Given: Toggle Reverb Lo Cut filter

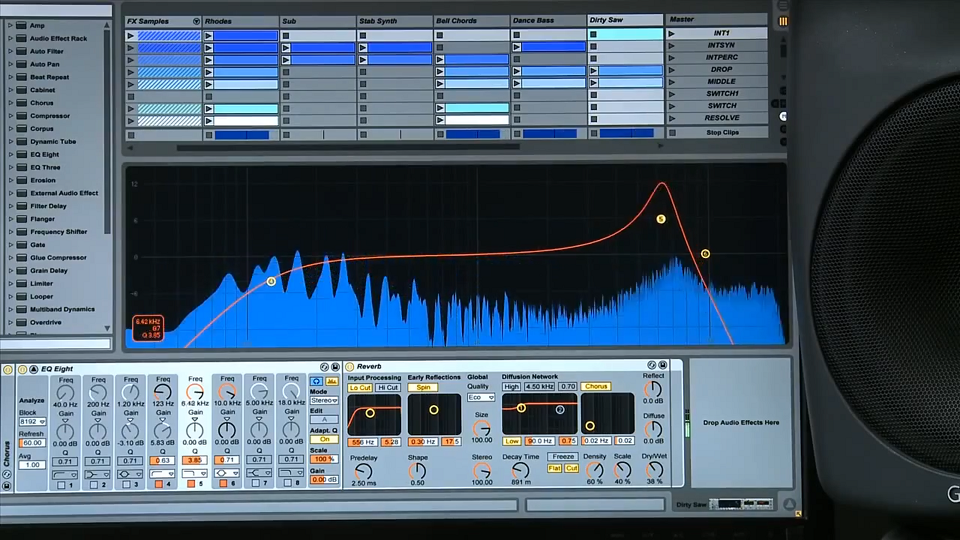Looking at the screenshot, I should [360, 387].
